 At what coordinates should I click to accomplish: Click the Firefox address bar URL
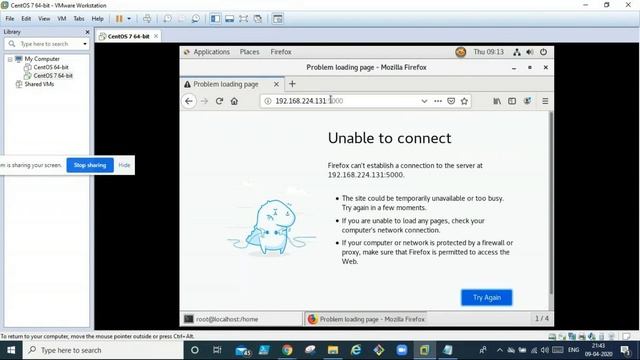(x=309, y=101)
